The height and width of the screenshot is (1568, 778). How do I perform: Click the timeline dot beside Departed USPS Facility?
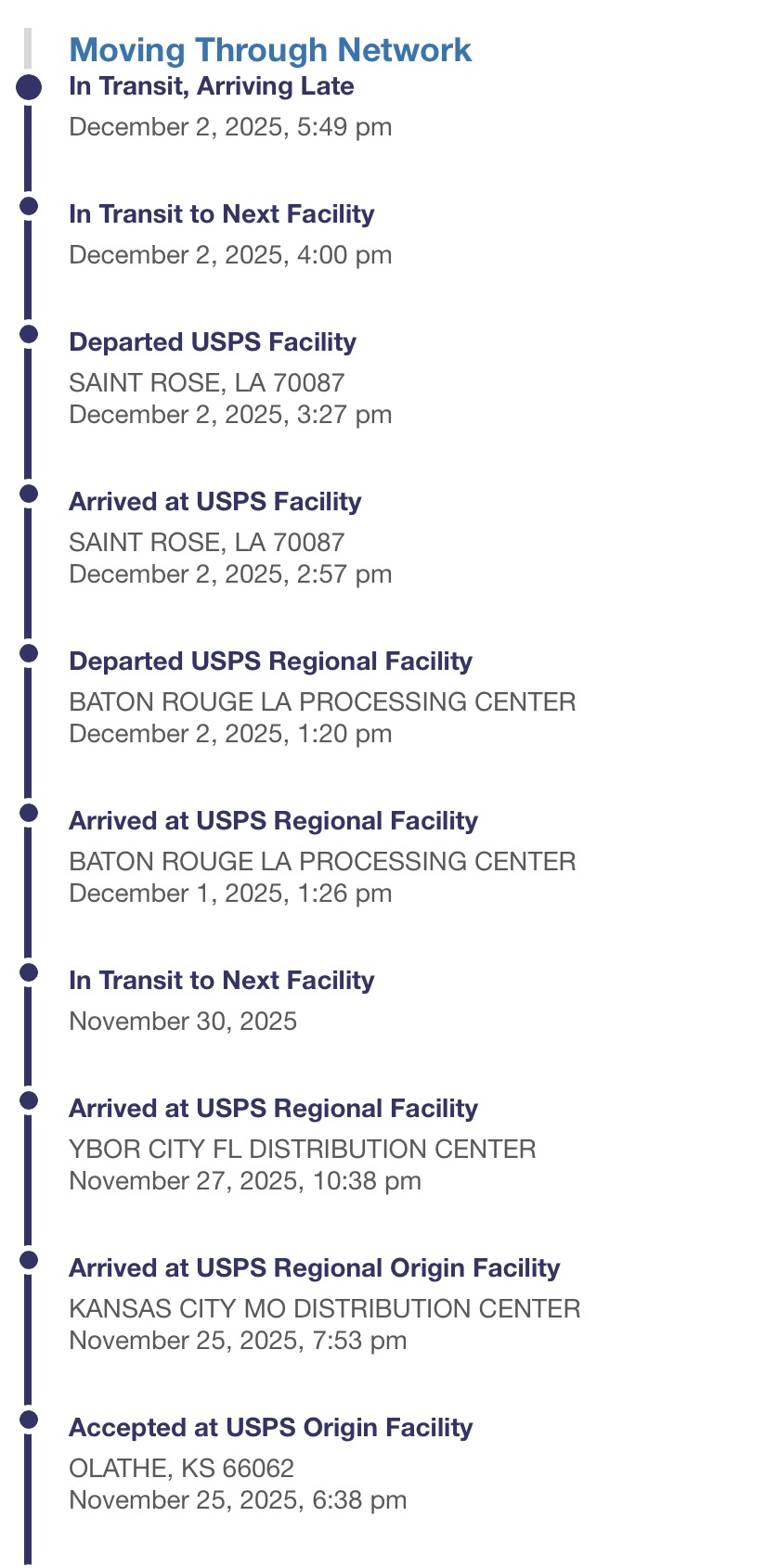[29, 334]
